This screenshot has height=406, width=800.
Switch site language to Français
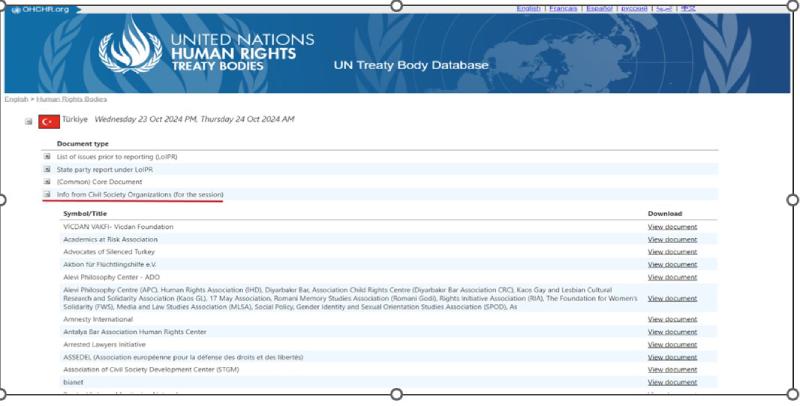click(563, 9)
